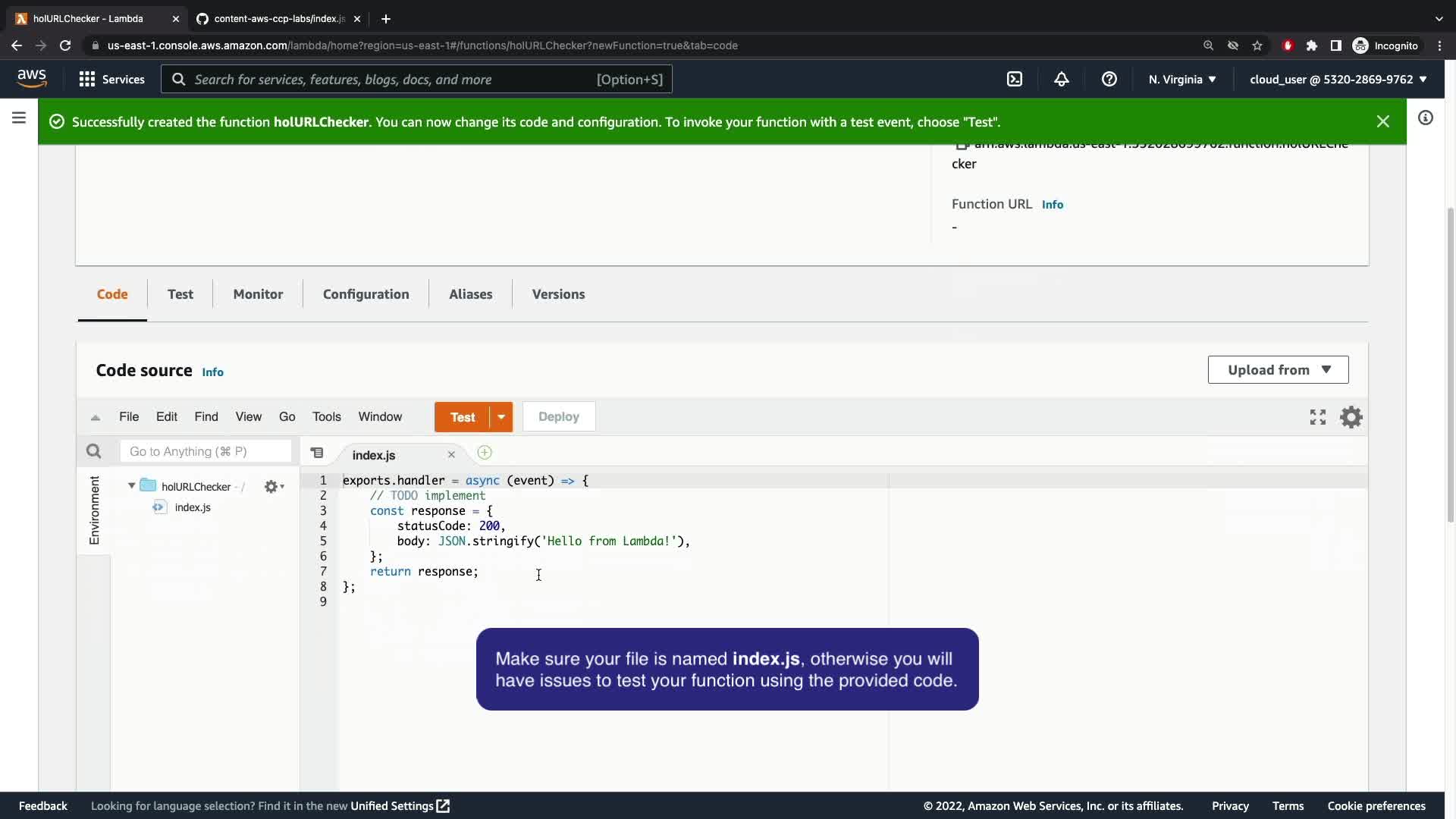This screenshot has height=819, width=1456.
Task: Expand the Upload from dropdown
Action: pyautogui.click(x=1278, y=370)
